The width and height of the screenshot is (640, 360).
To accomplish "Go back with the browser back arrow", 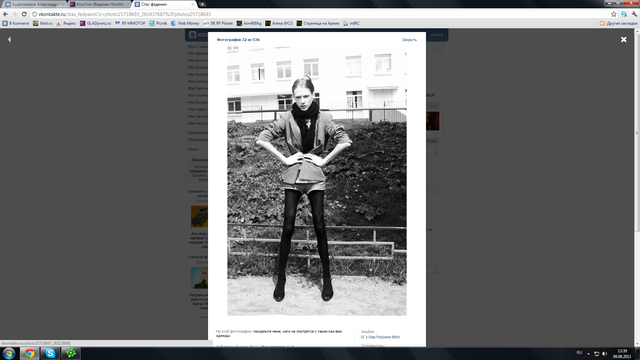I will (x=6, y=14).
